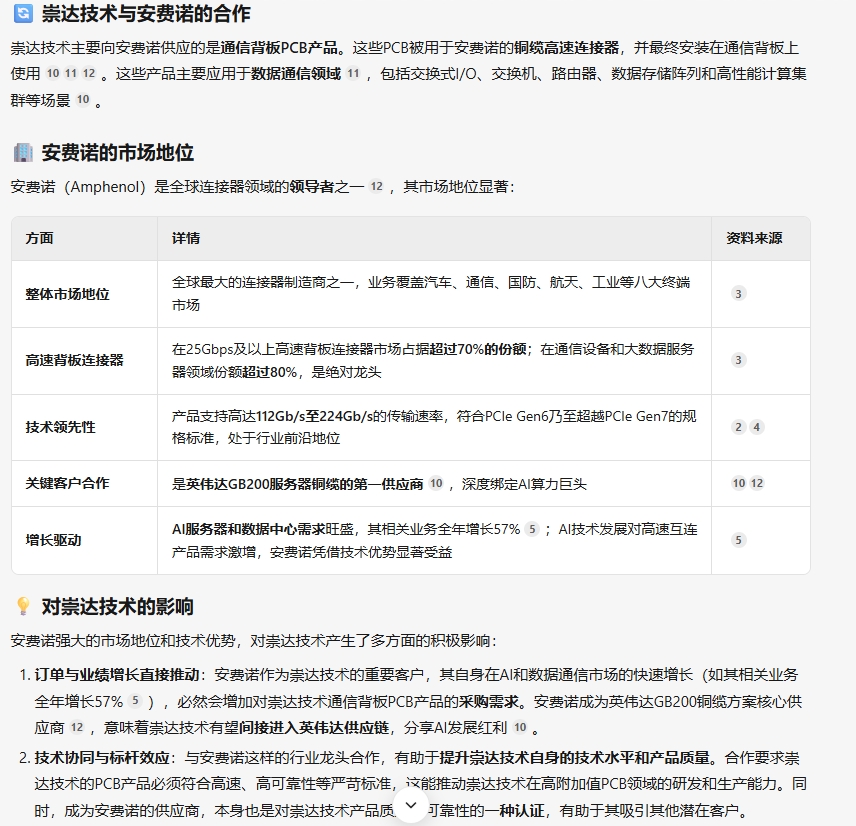Click bold text '通信背板PCB产品'

tap(278, 48)
